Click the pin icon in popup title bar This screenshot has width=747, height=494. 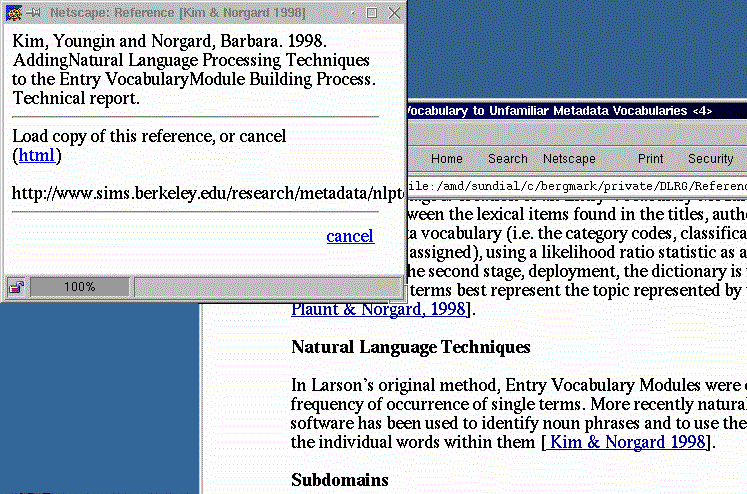[x=33, y=13]
